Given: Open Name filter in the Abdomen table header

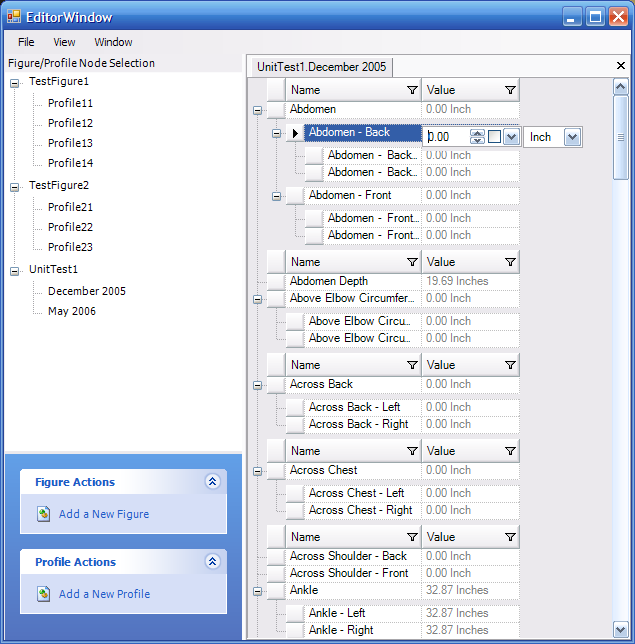Looking at the screenshot, I should click(412, 90).
